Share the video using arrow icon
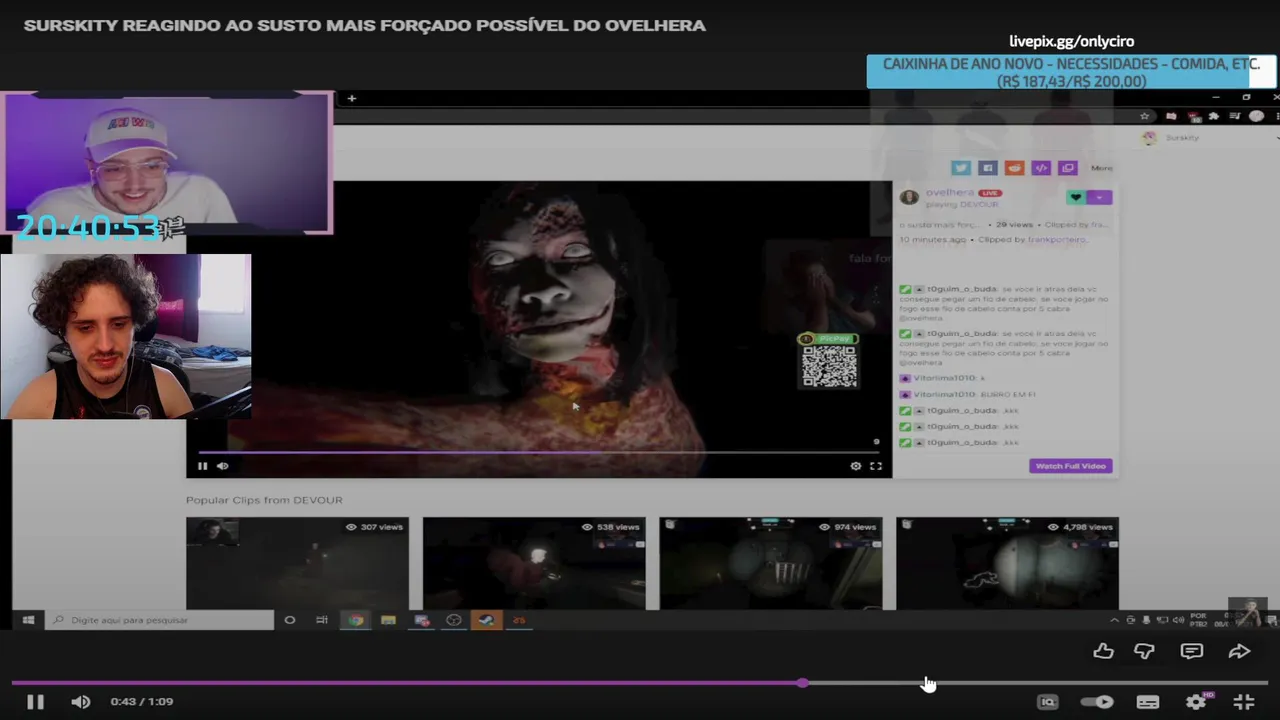Viewport: 1280px width, 720px height. [x=1239, y=651]
